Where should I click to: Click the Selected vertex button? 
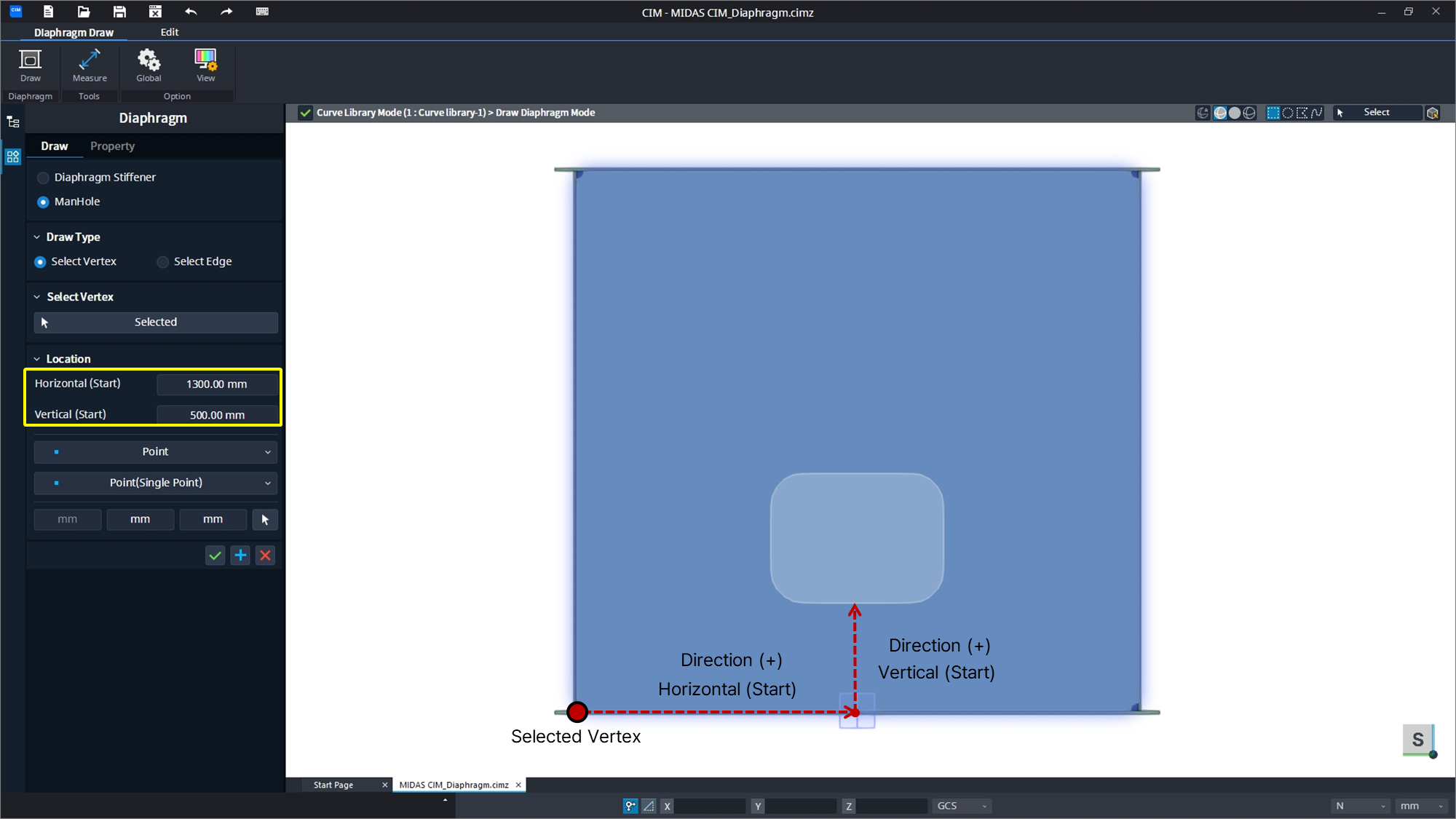(x=156, y=323)
